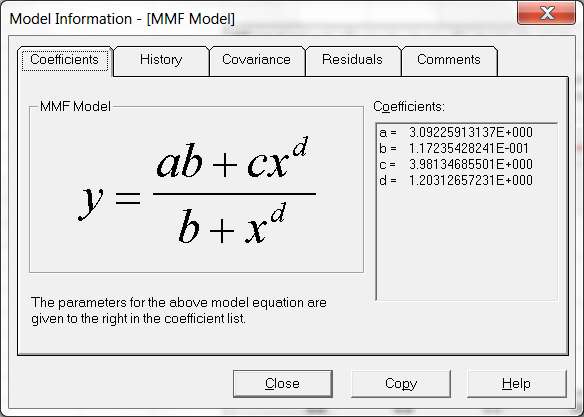Switch to the History tab
This screenshot has height=417, width=584.
point(161,60)
